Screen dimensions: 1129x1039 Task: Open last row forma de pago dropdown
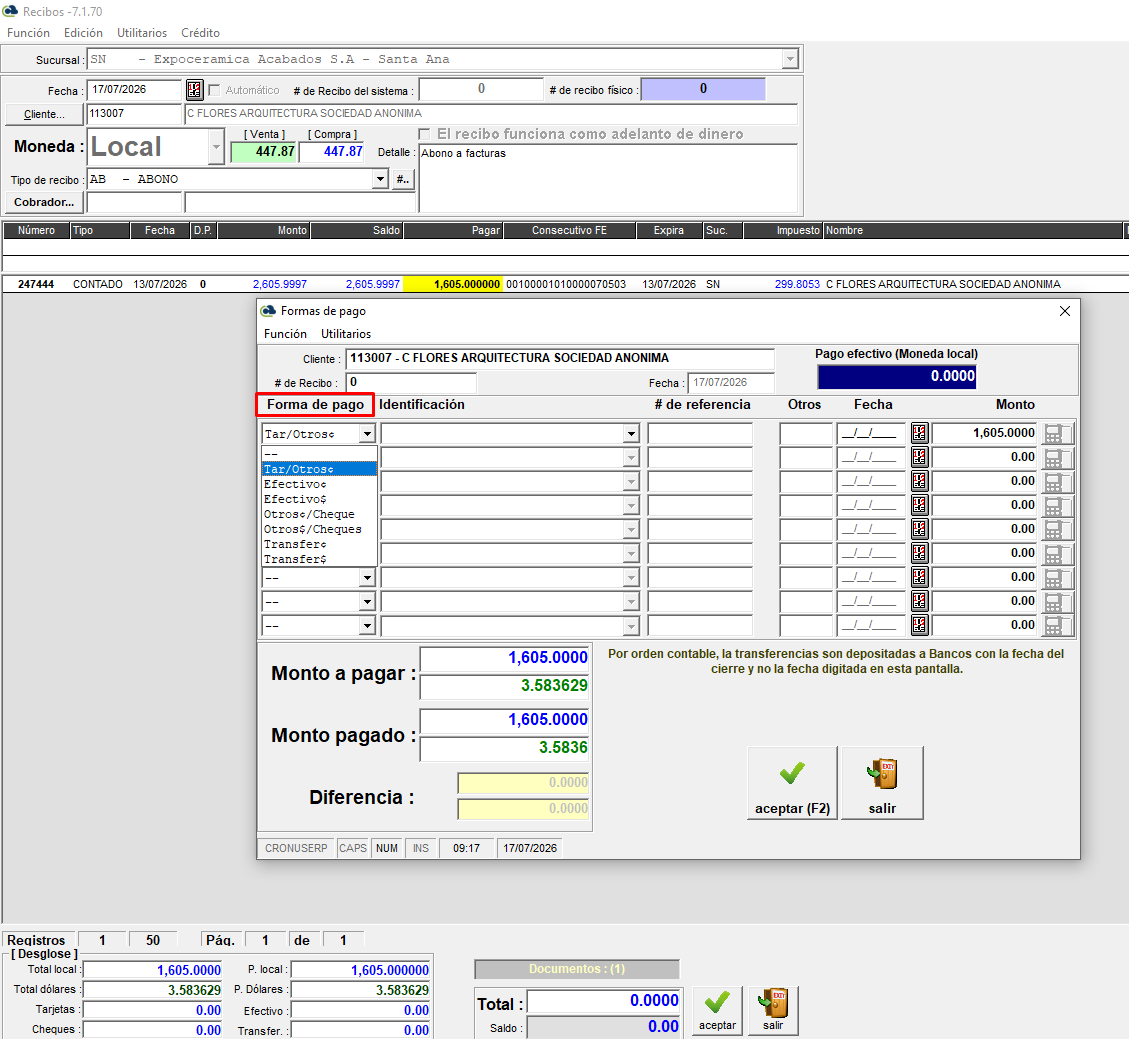tap(367, 626)
